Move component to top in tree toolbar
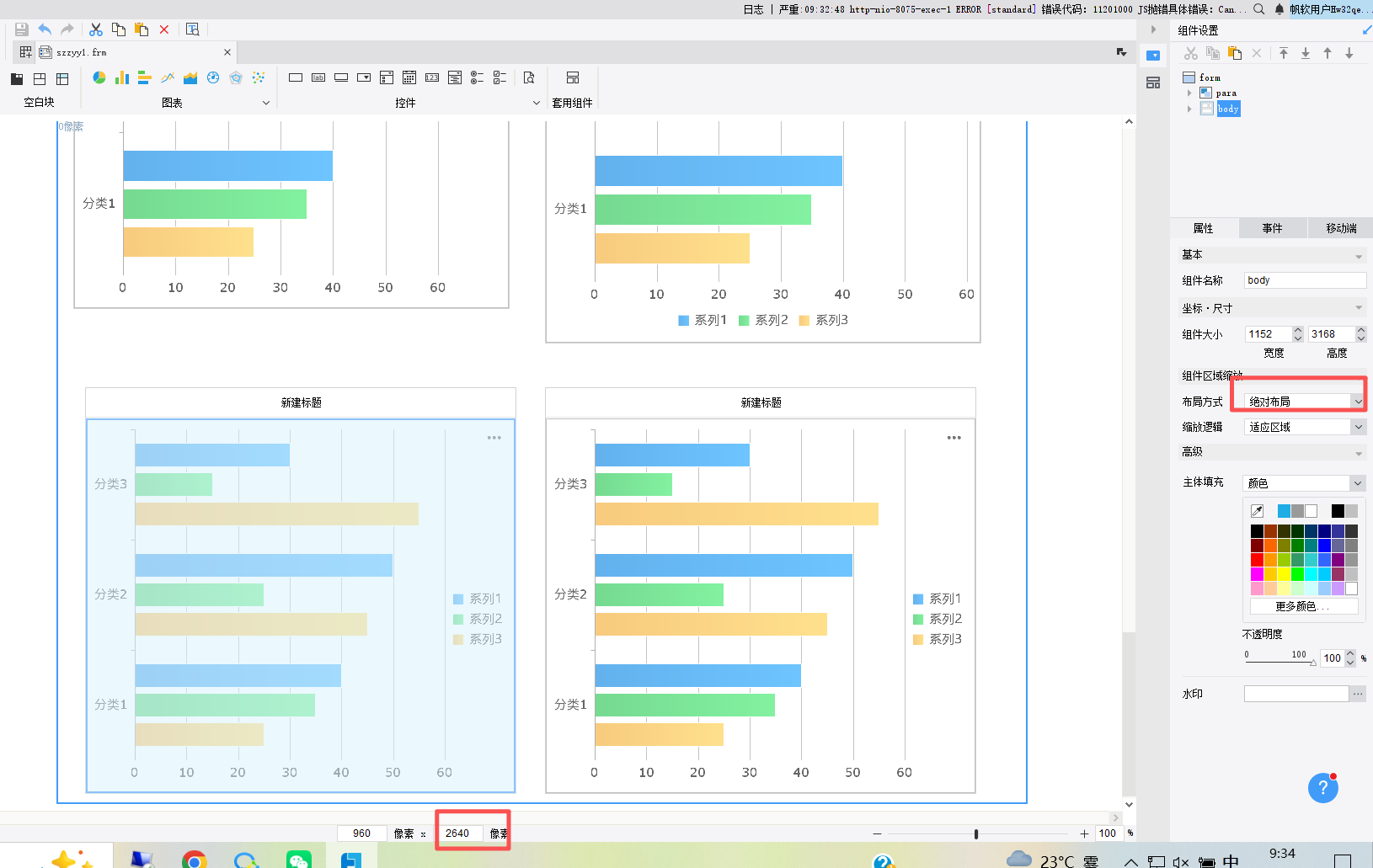 [x=1284, y=53]
